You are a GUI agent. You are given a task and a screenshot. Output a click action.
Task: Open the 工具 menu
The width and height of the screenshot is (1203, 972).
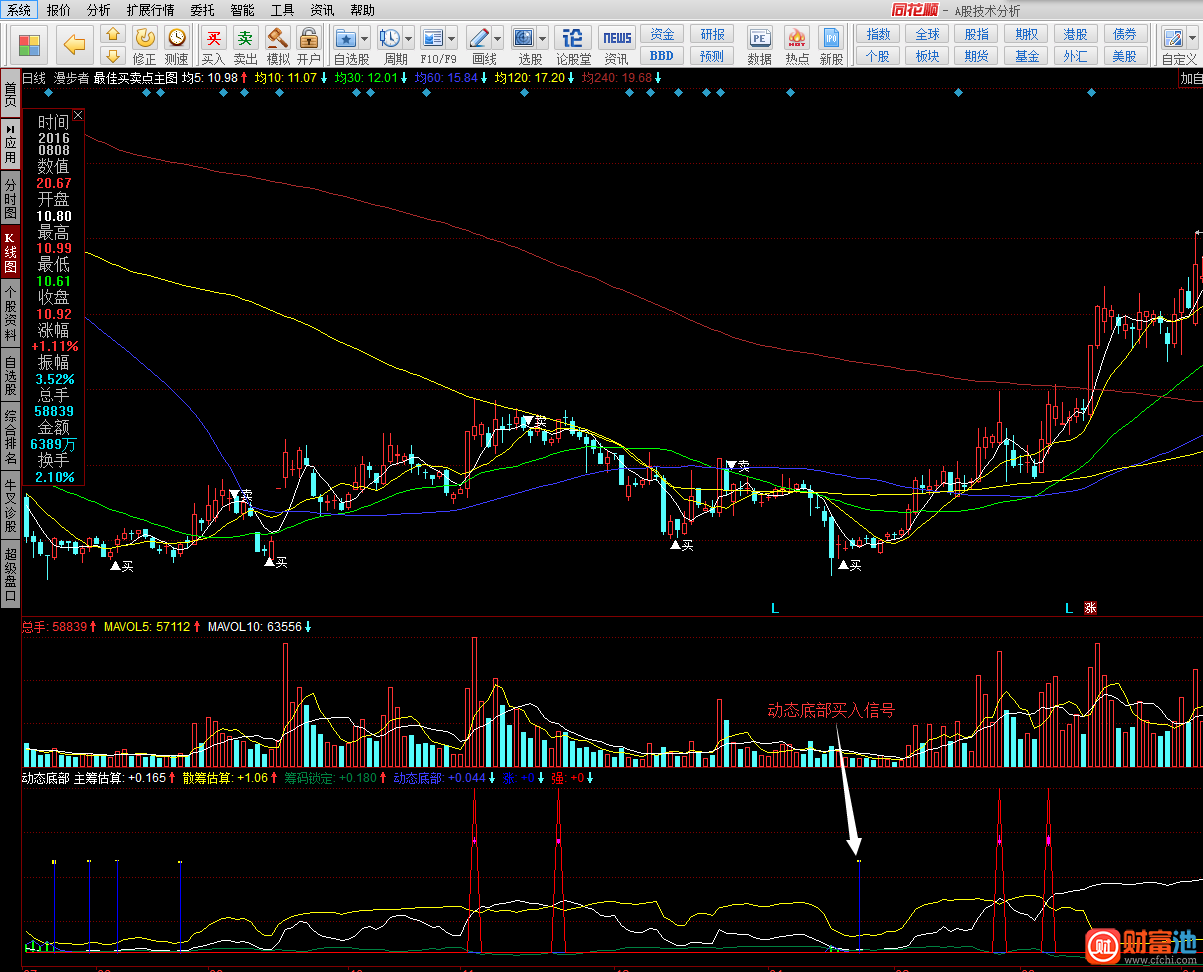tap(282, 10)
